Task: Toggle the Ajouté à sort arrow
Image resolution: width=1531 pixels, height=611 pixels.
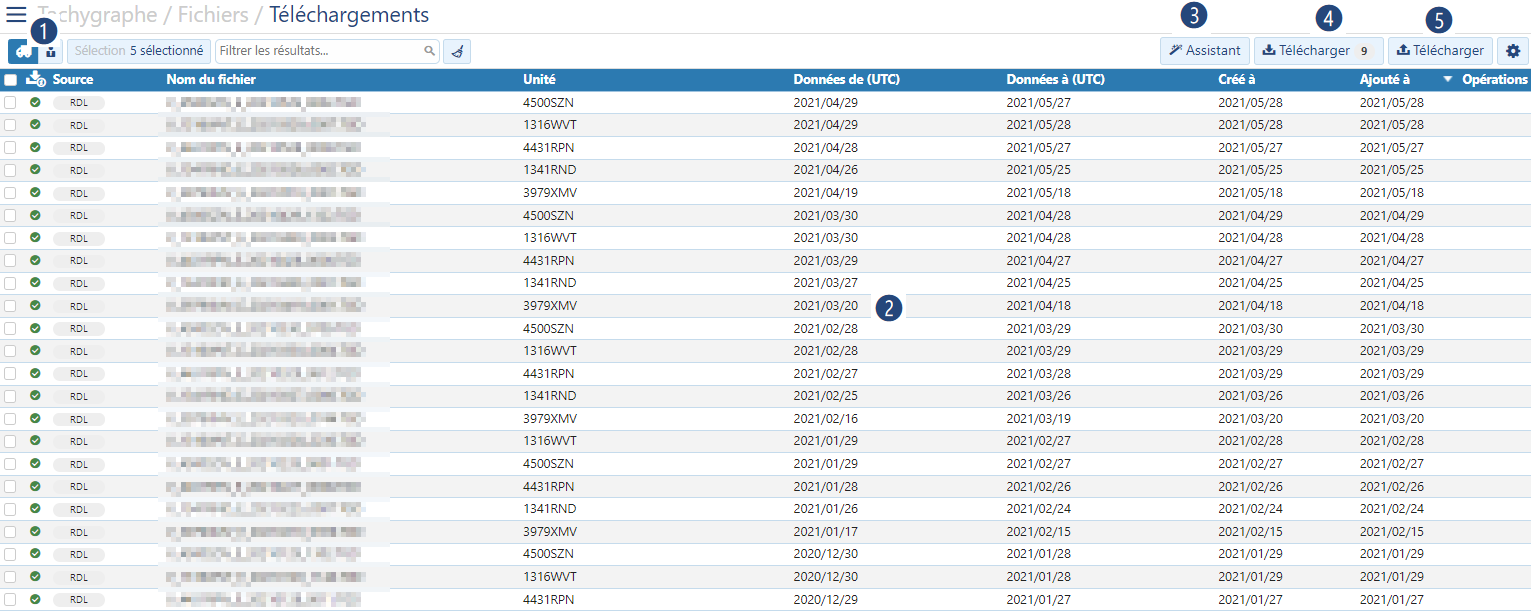Action: point(1448,79)
